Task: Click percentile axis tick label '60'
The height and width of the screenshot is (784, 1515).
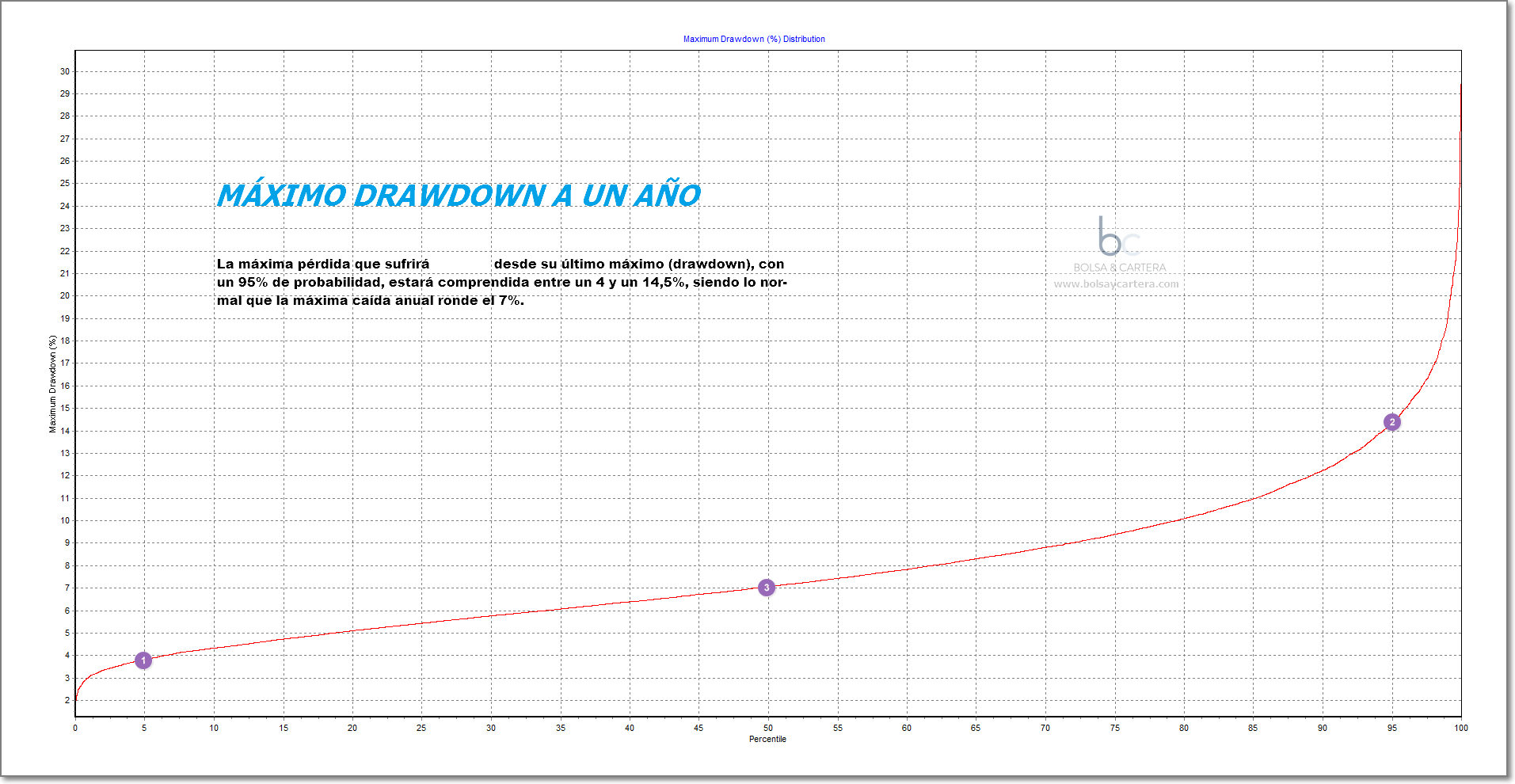Action: (907, 728)
